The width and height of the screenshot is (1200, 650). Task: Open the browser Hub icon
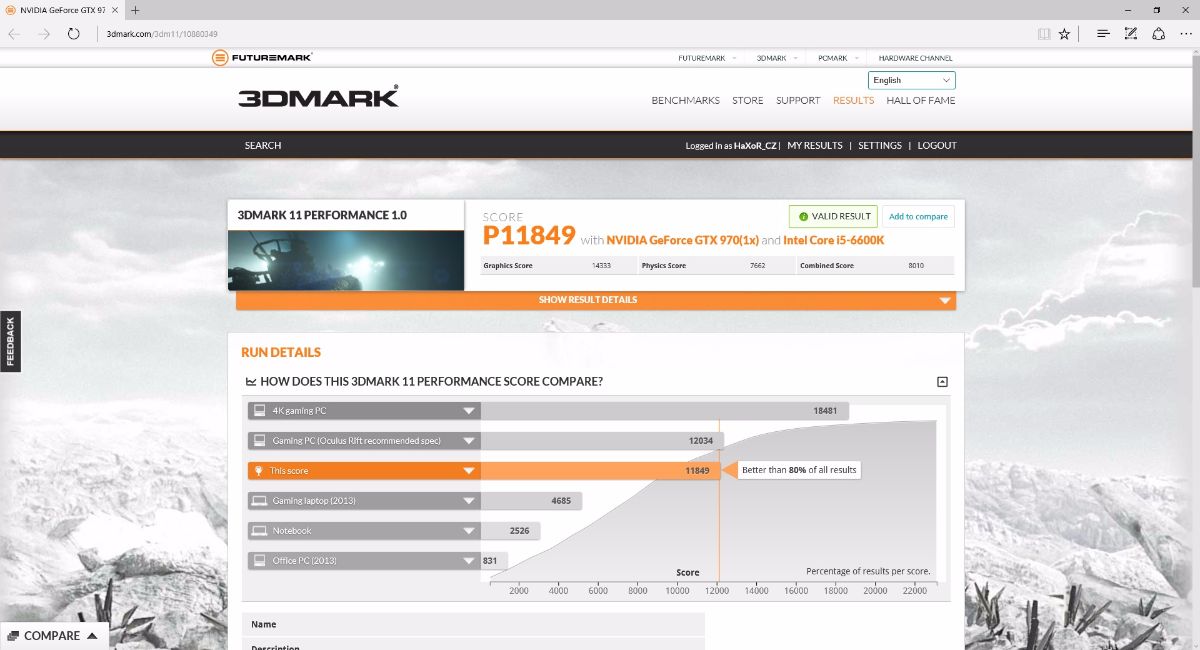point(1103,33)
